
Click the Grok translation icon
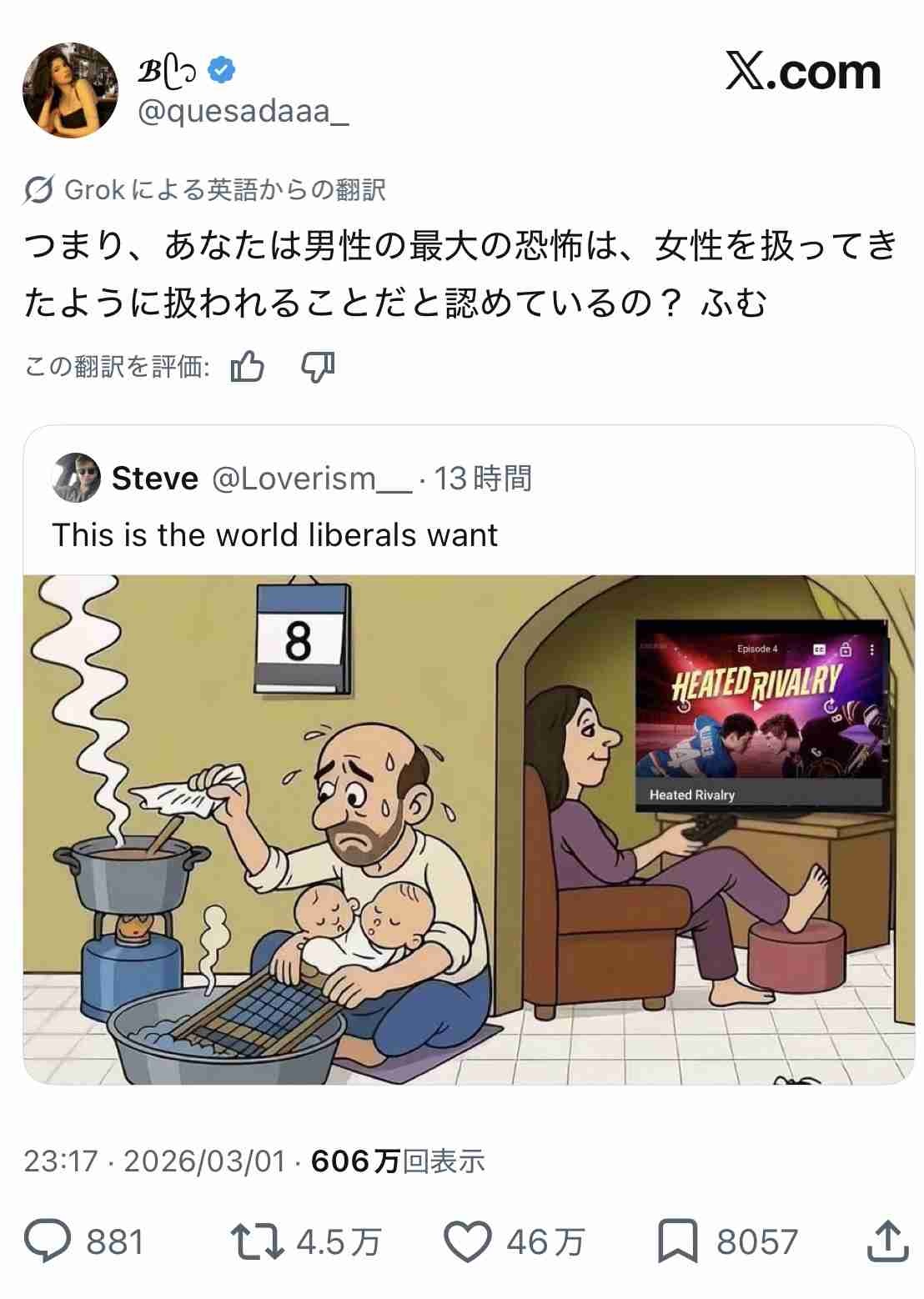[x=39, y=190]
